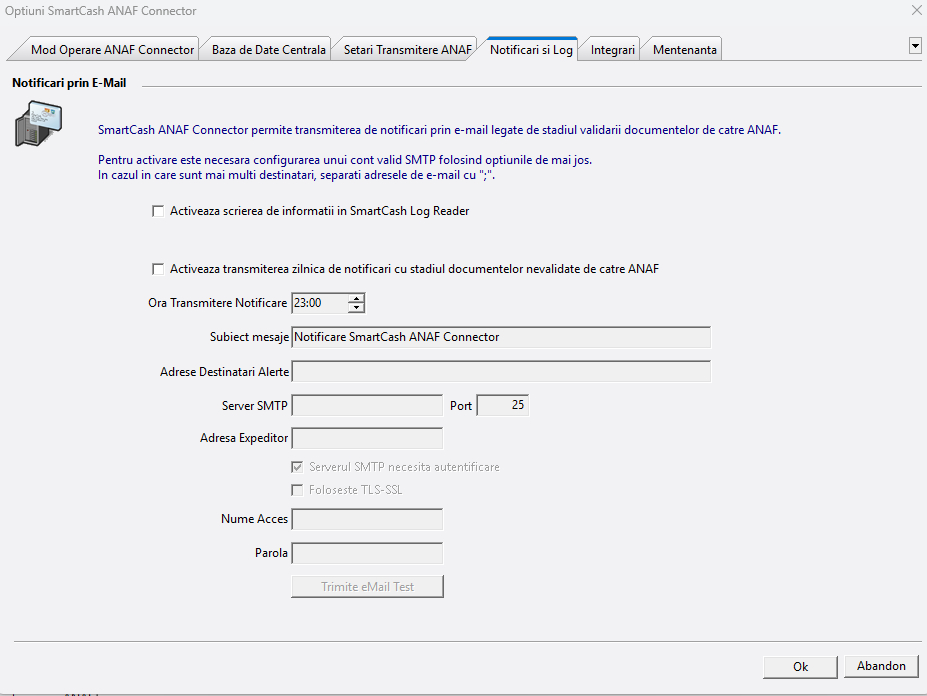The width and height of the screenshot is (927, 696).
Task: Open the Mentenanta tab
Action: coord(685,50)
